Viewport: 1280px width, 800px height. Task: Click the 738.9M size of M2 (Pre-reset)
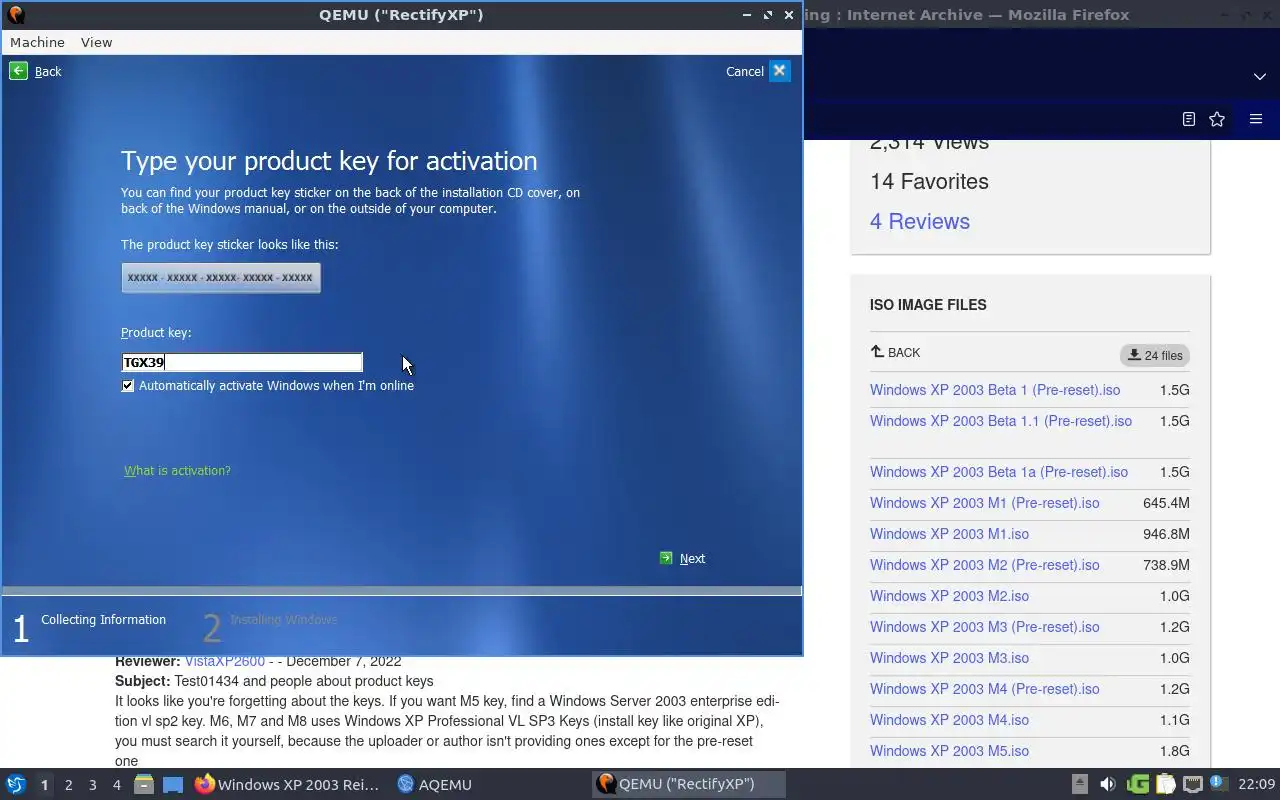(1166, 565)
